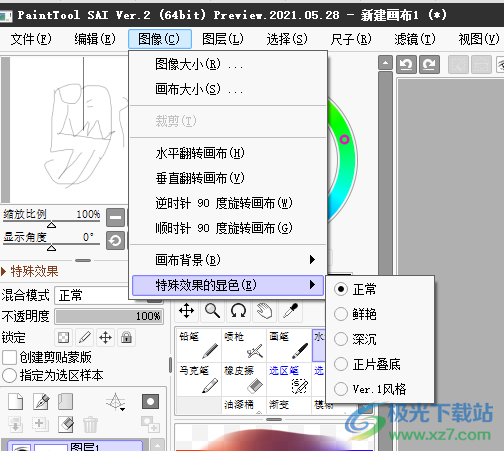Close the 图像(C) menu

(x=160, y=39)
